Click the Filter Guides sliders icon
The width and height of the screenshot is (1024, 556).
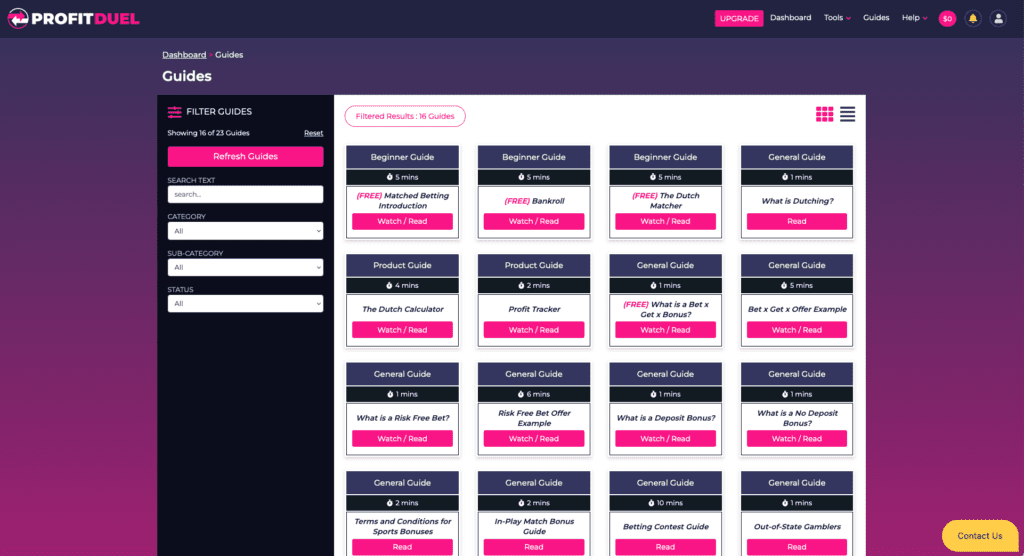point(174,112)
